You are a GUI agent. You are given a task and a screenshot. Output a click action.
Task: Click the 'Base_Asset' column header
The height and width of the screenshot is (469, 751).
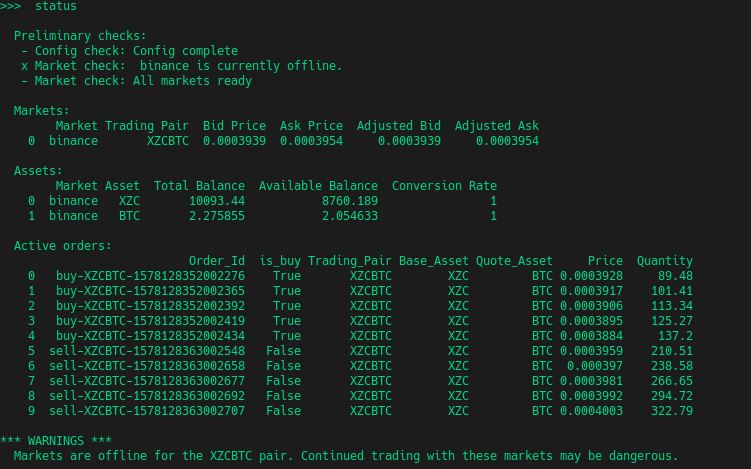(x=434, y=261)
